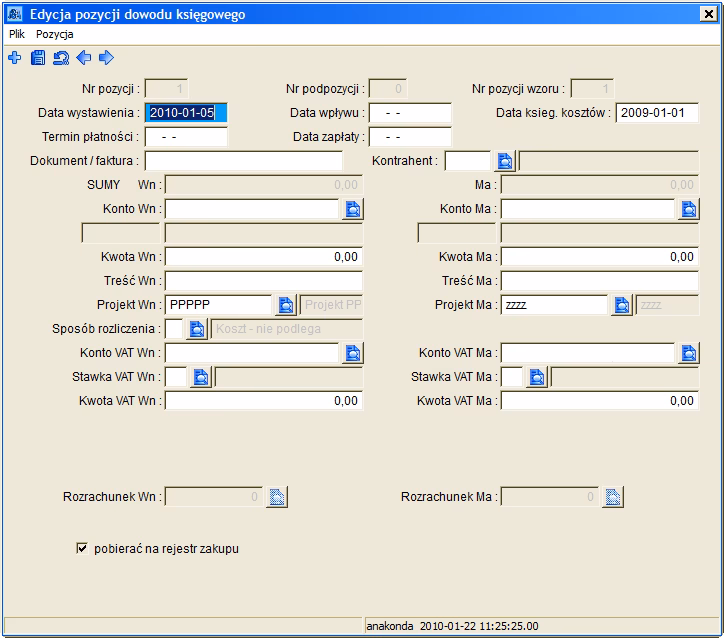Open Sposób rozliczenia lookup list
724x638 pixels.
point(197,329)
